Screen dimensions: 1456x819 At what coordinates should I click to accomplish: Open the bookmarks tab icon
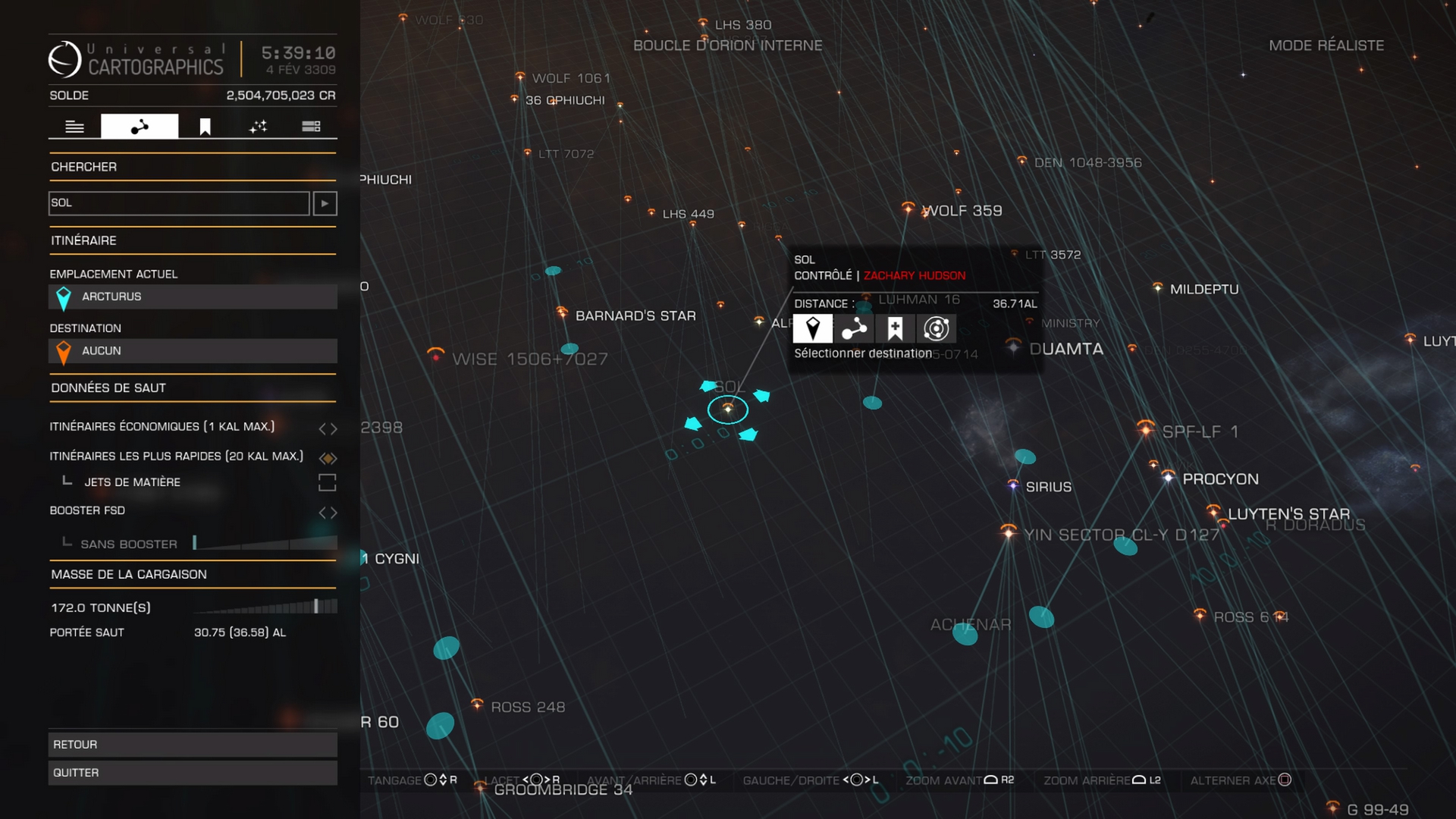pyautogui.click(x=205, y=127)
